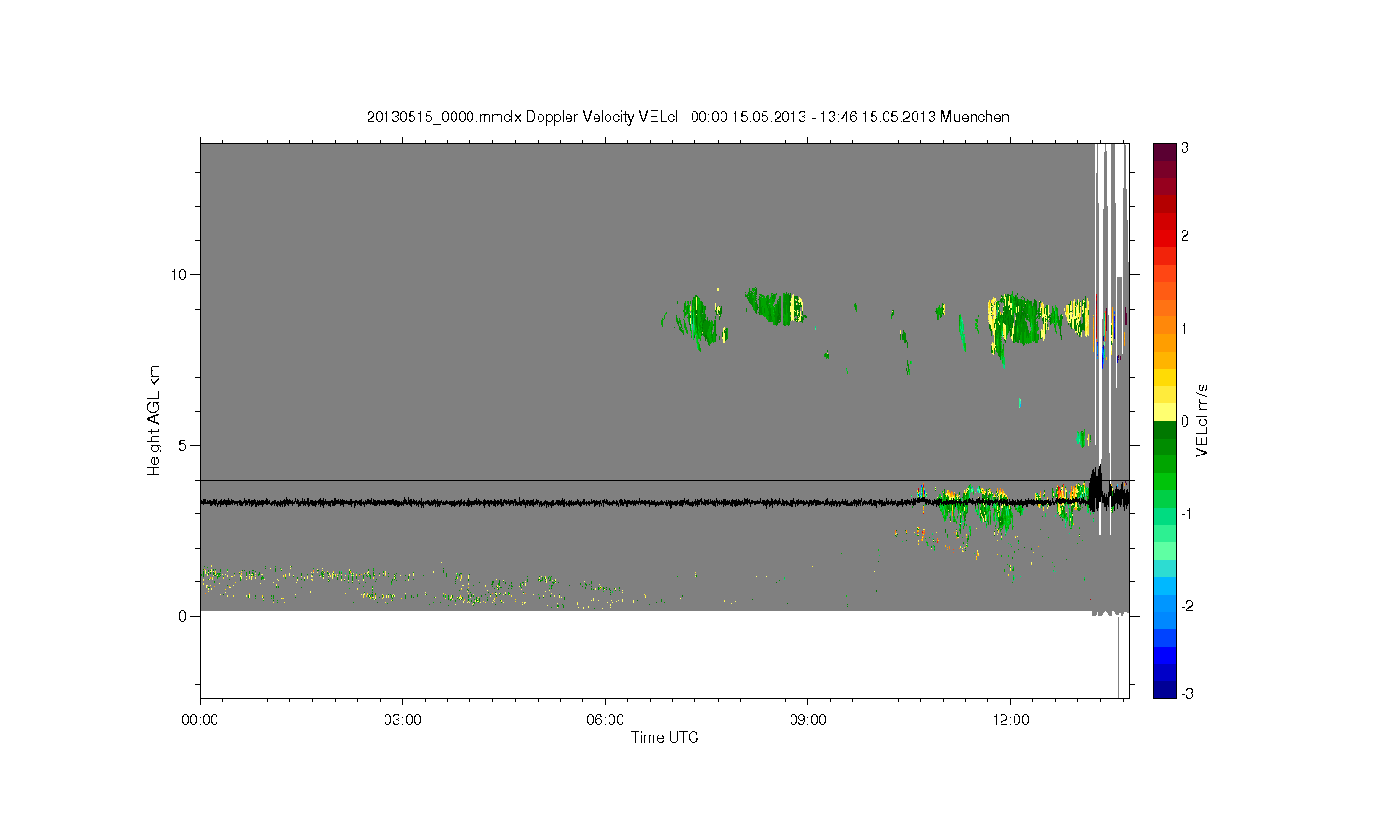Viewport: 1400px width, 840px height.
Task: Click the 00:00 time axis label
Action: point(200,721)
